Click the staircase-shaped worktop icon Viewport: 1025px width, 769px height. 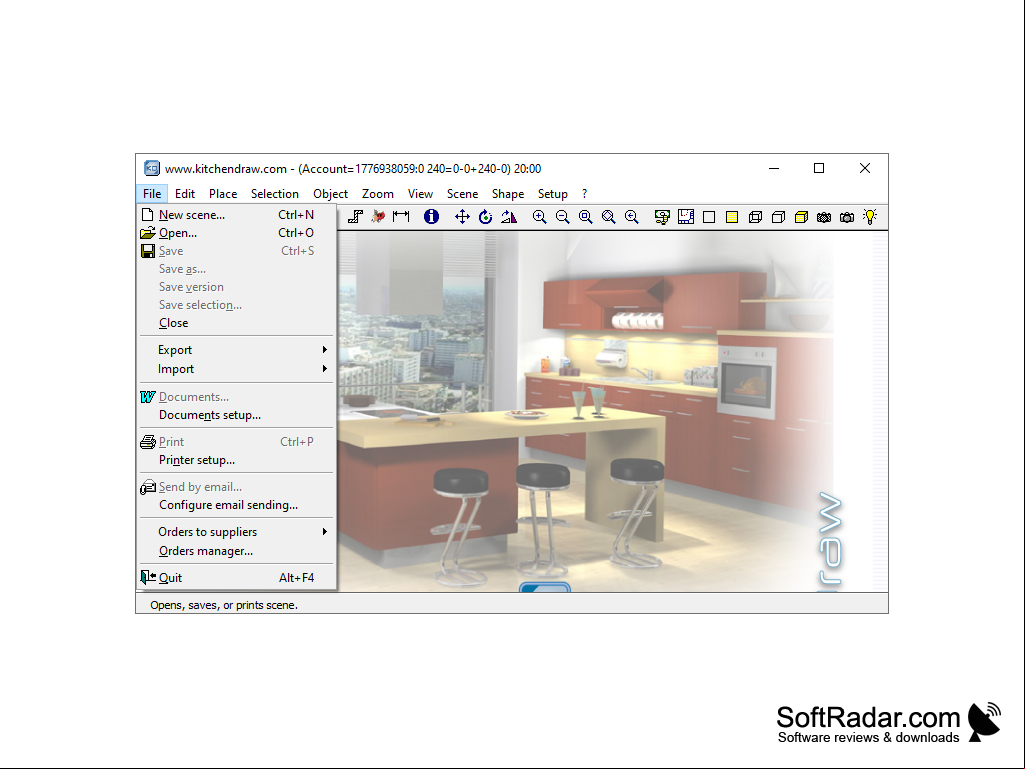356,217
